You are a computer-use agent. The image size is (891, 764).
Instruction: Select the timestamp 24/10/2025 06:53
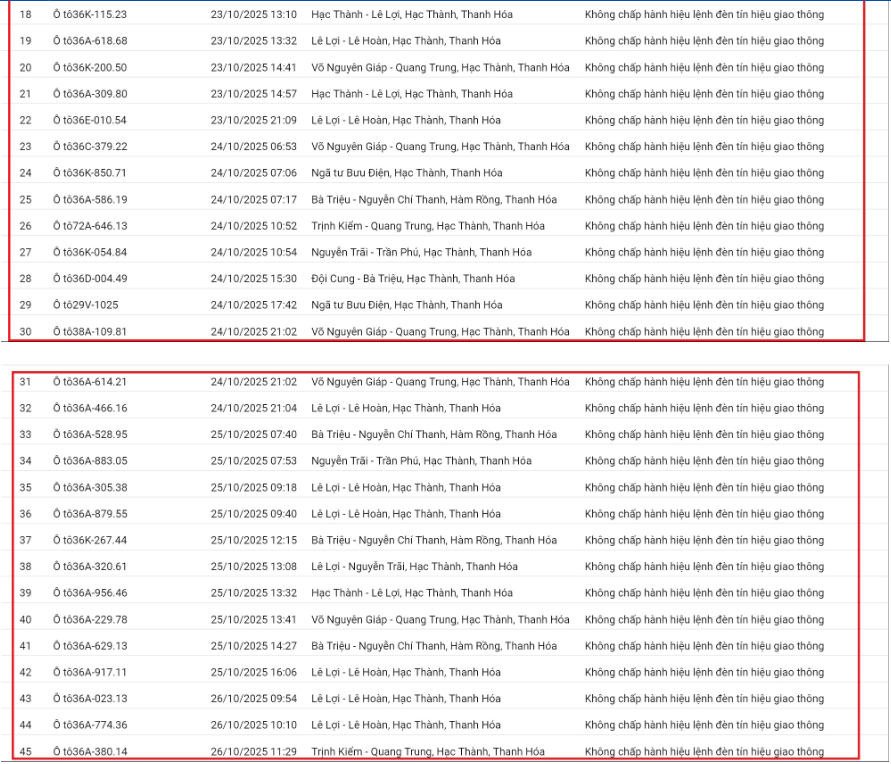pos(253,147)
